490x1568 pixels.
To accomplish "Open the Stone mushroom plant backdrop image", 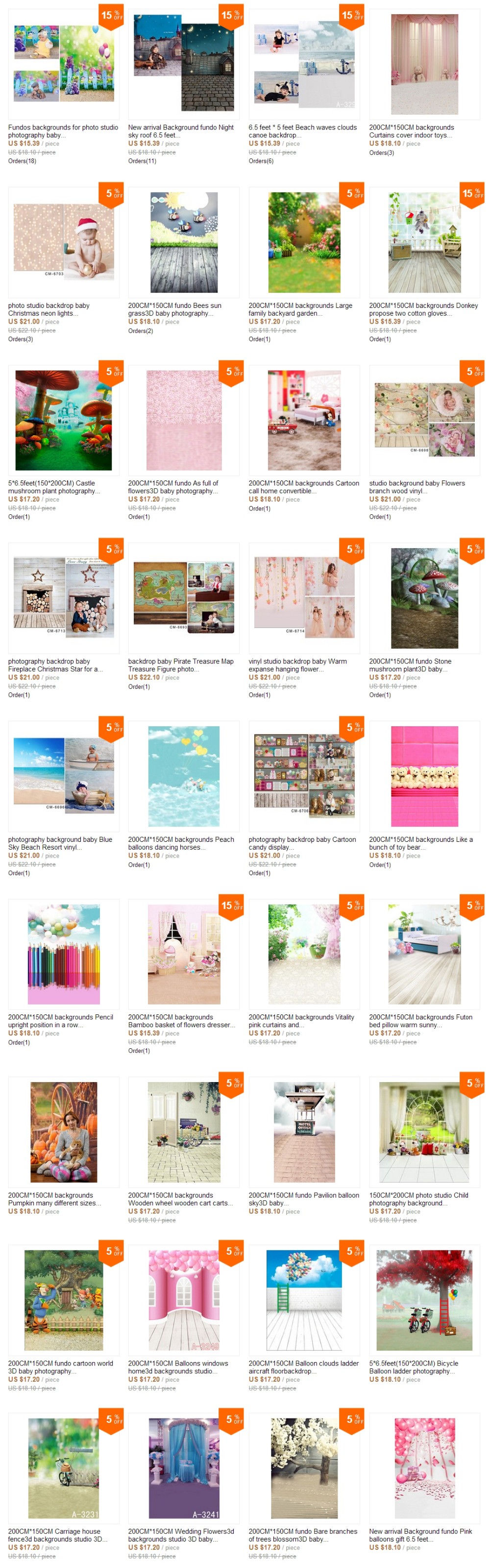I will coord(424,598).
